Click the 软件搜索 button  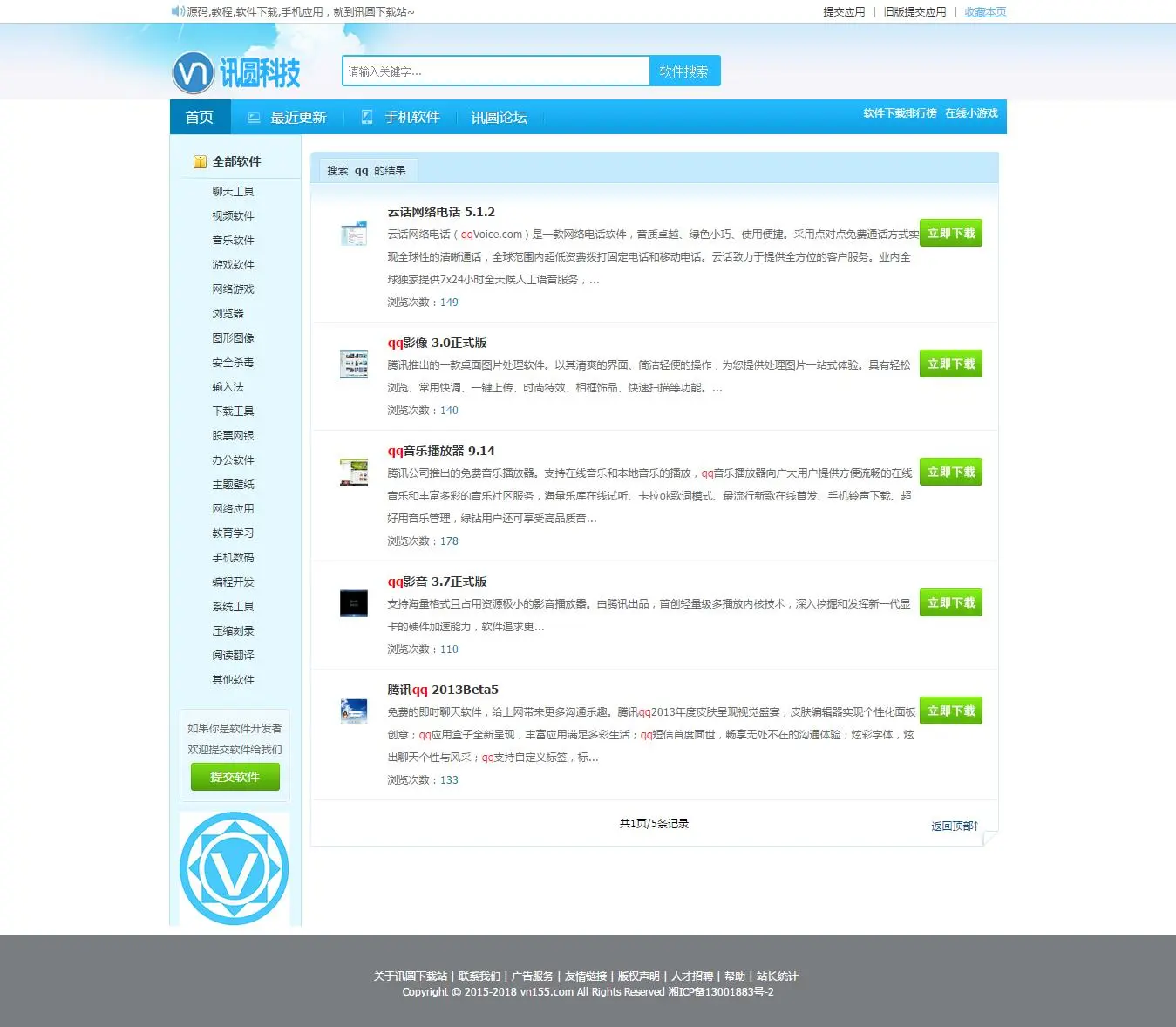pos(684,71)
